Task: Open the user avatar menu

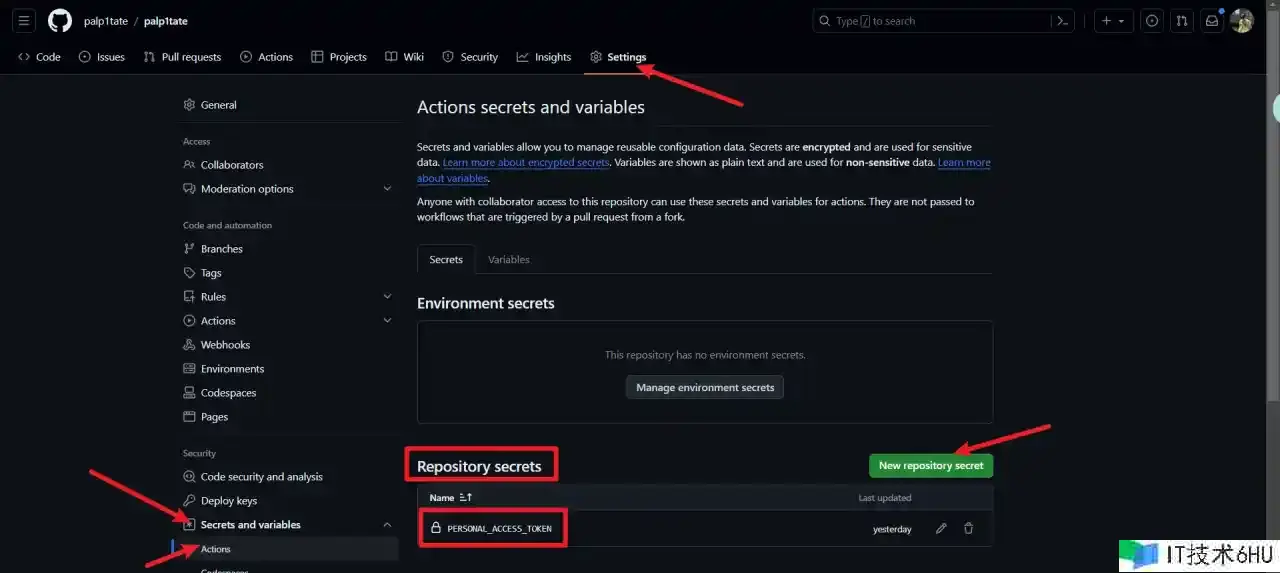Action: [x=1242, y=21]
